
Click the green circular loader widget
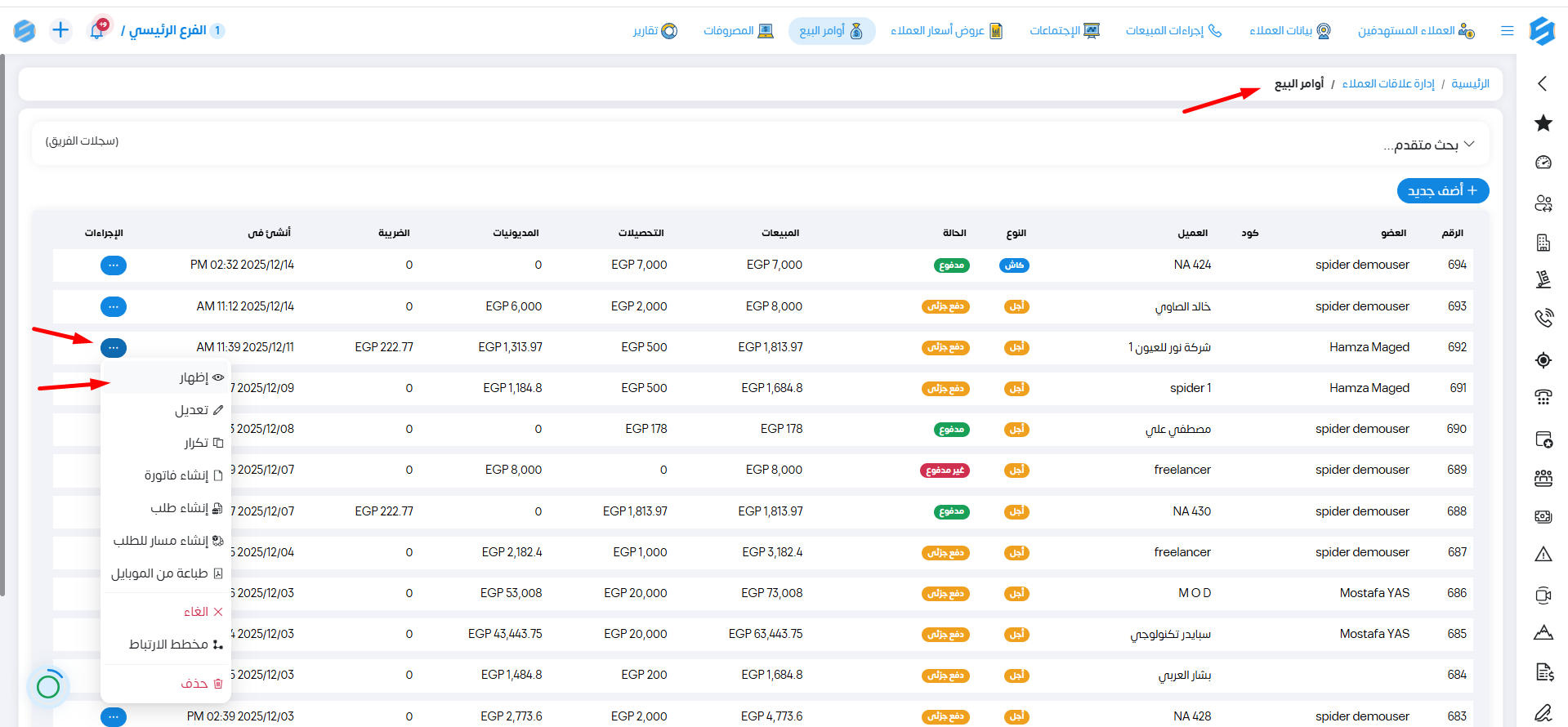point(48,686)
